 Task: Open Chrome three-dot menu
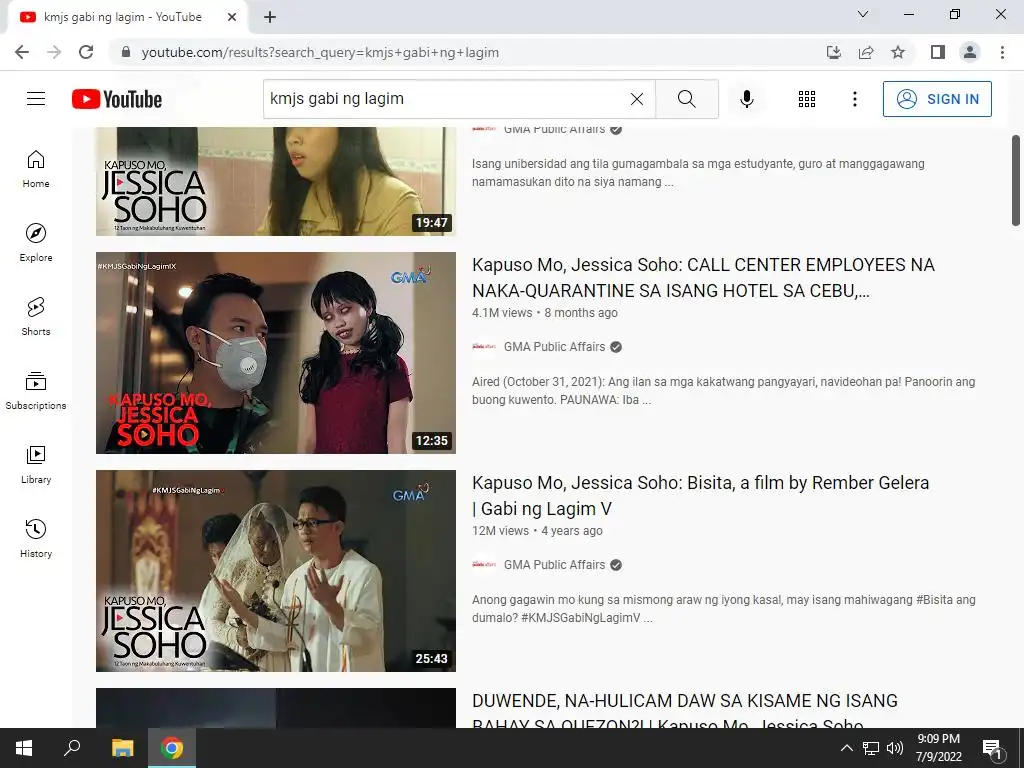(1002, 52)
